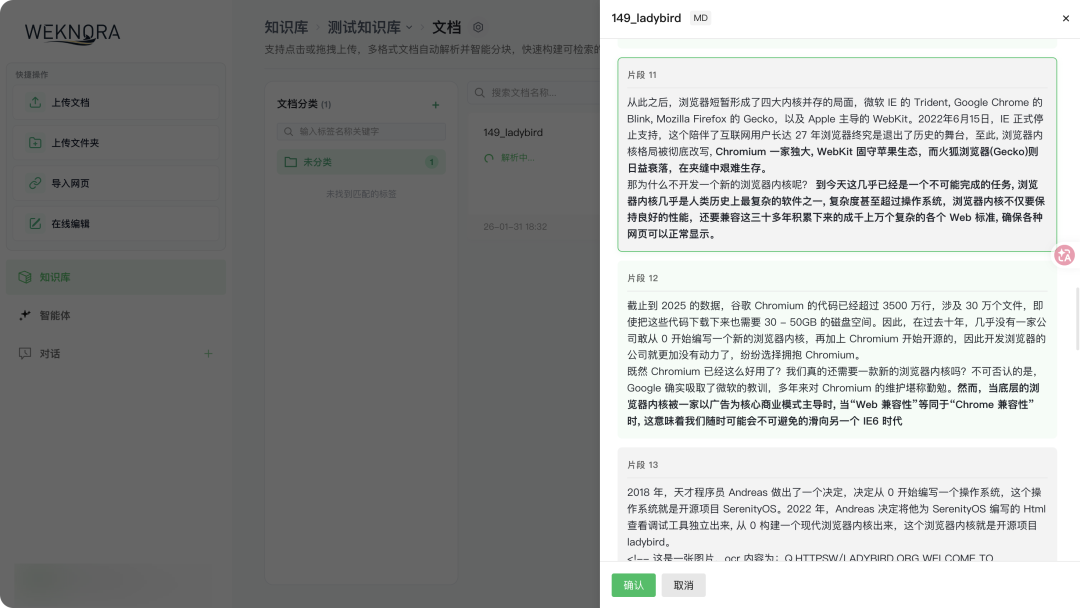Click the 解析中 status text

pyautogui.click(x=517, y=158)
